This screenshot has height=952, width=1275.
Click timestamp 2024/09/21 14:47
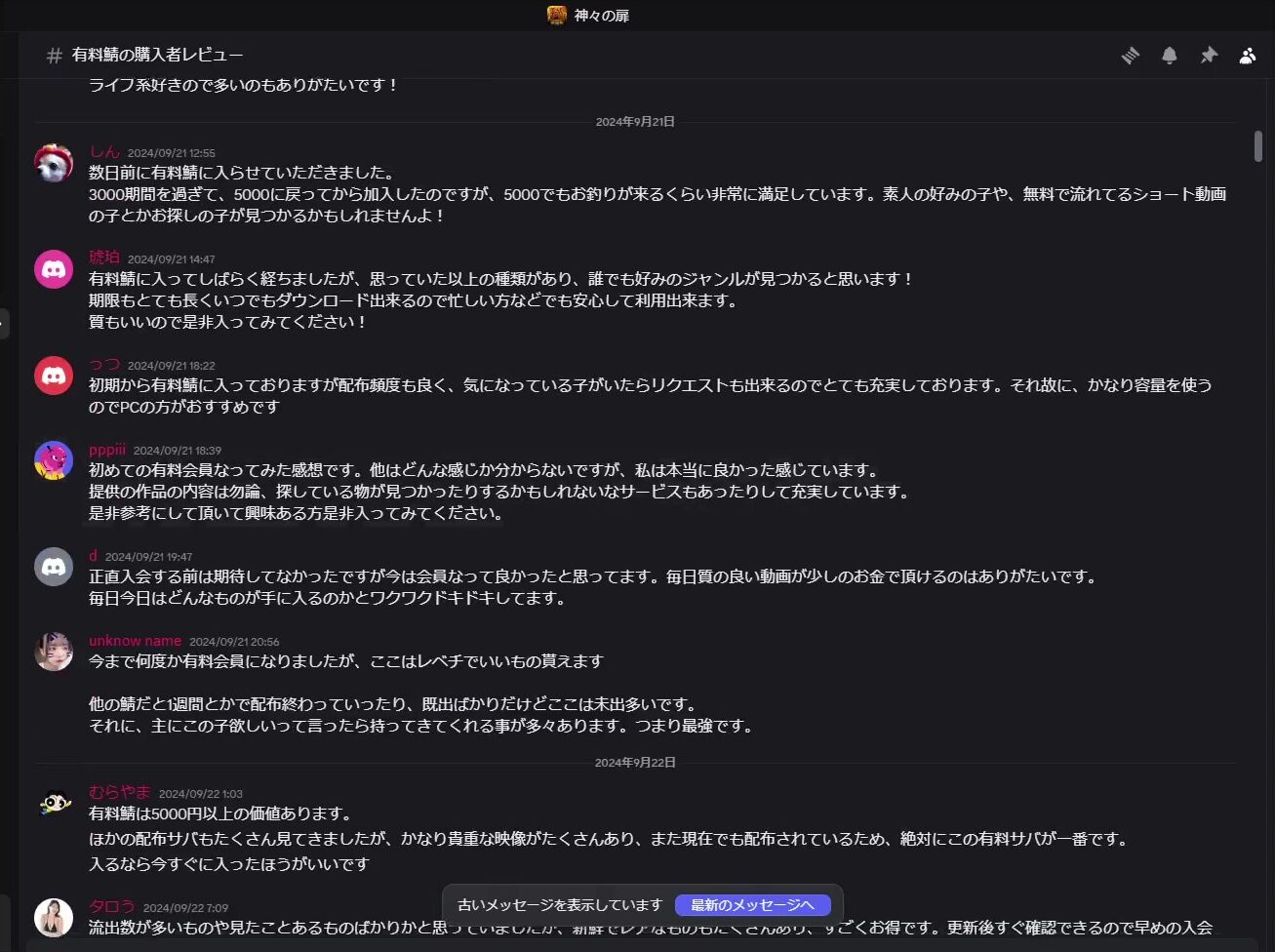click(x=172, y=259)
